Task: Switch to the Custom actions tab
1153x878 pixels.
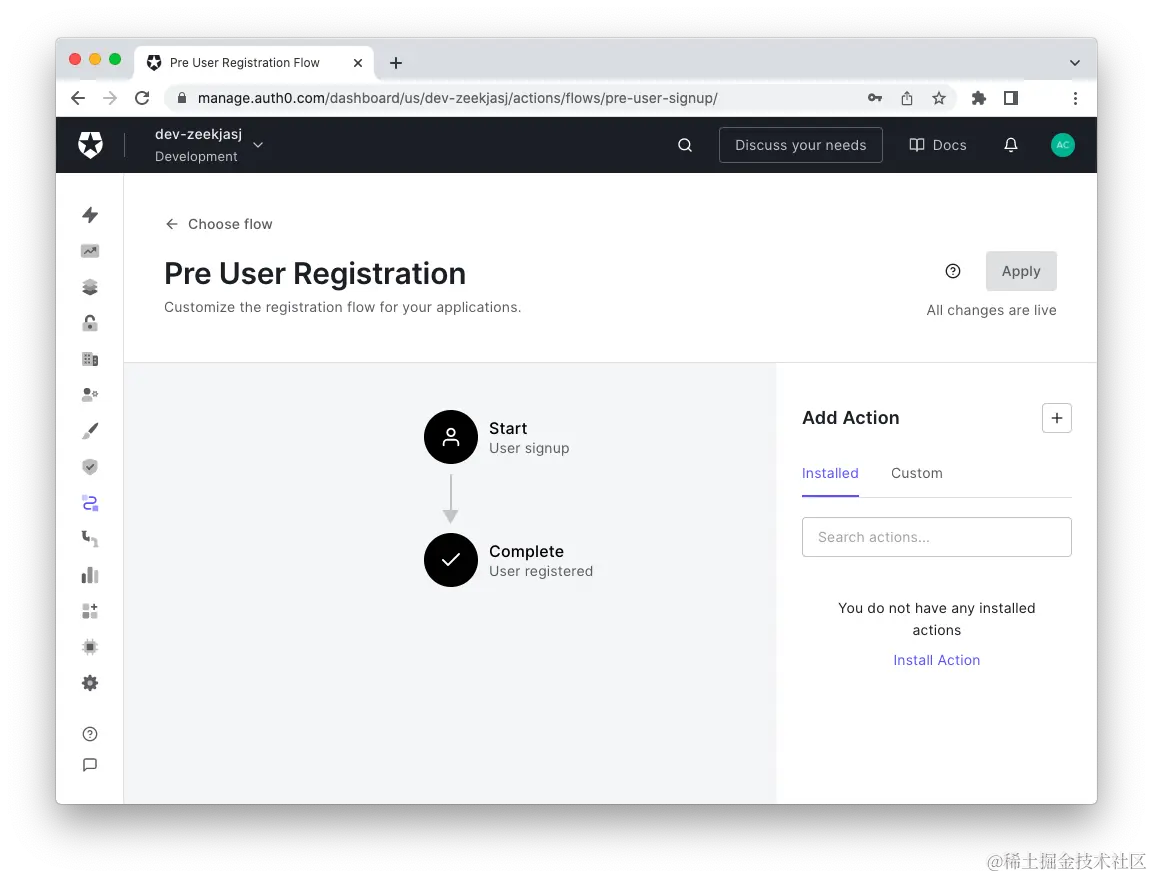Action: 916,472
